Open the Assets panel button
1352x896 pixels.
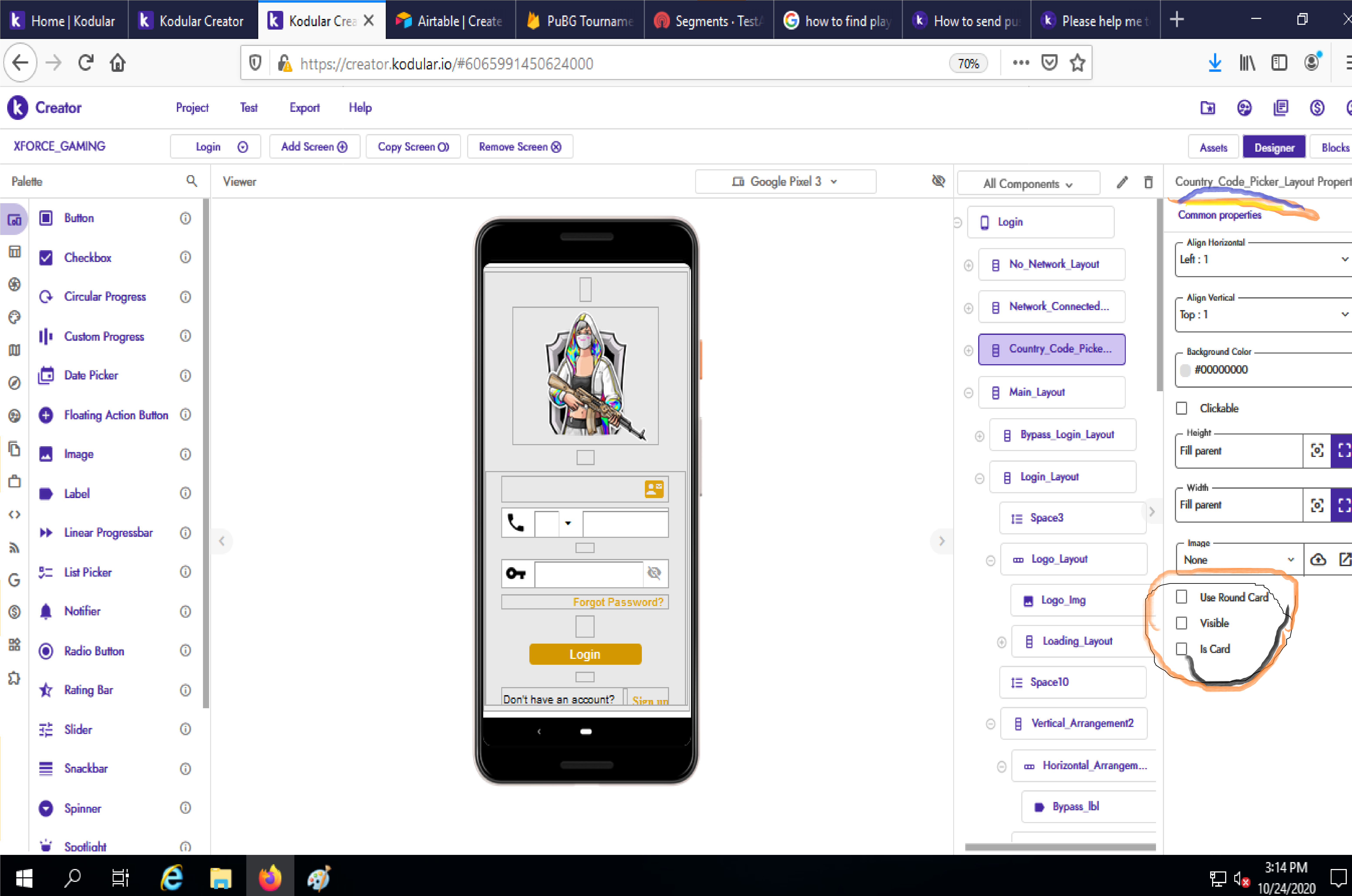click(x=1213, y=148)
